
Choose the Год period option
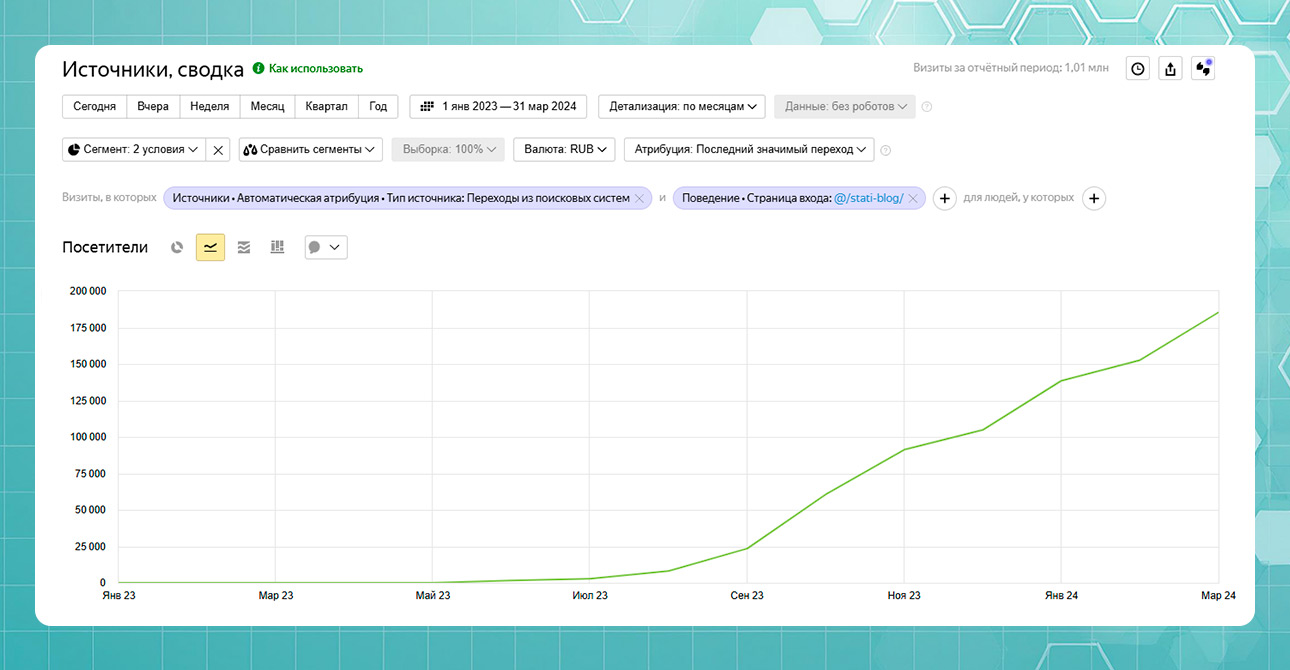click(x=378, y=106)
